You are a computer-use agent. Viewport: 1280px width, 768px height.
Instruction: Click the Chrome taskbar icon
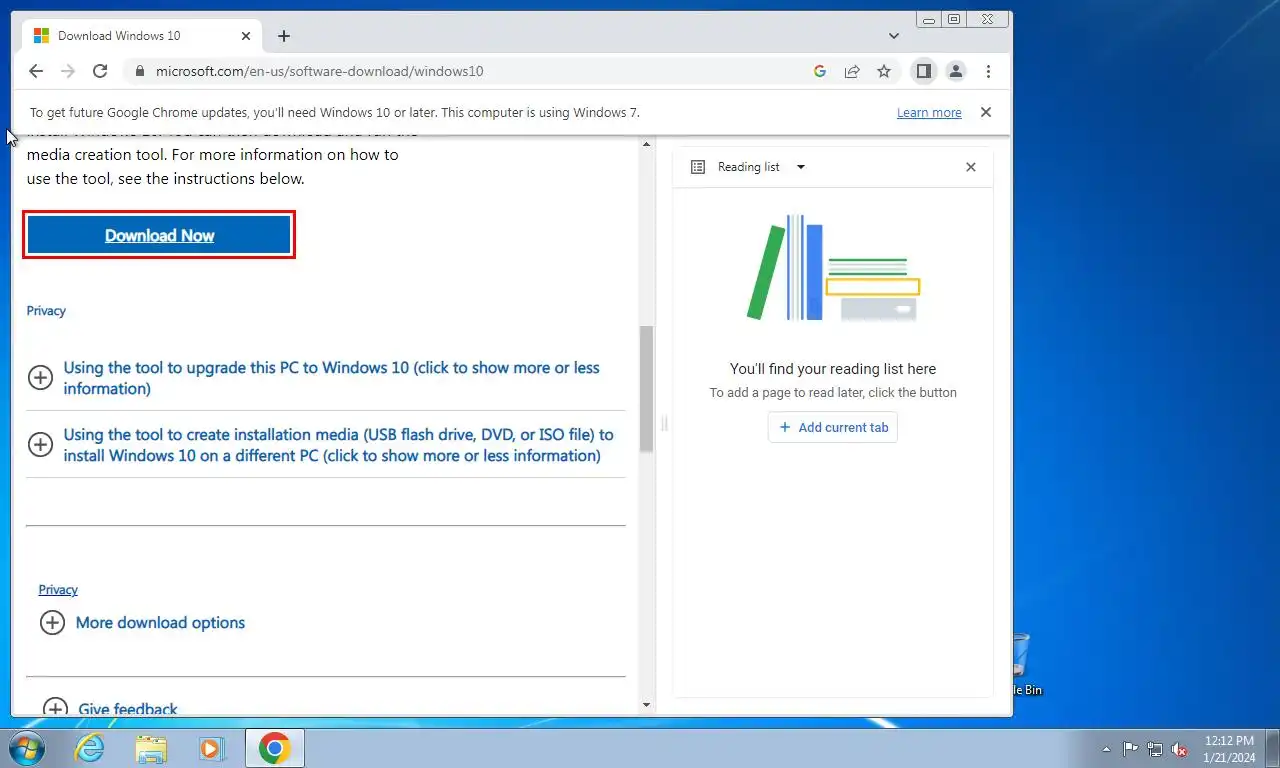[x=274, y=748]
